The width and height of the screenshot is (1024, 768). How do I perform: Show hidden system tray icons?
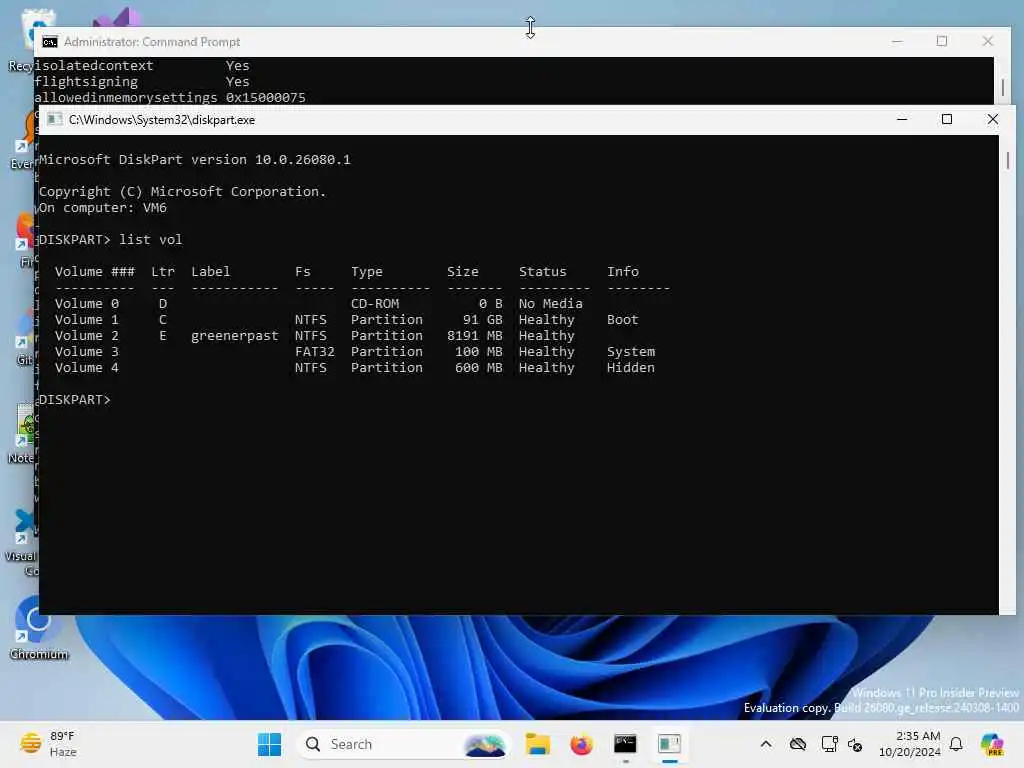pos(766,744)
